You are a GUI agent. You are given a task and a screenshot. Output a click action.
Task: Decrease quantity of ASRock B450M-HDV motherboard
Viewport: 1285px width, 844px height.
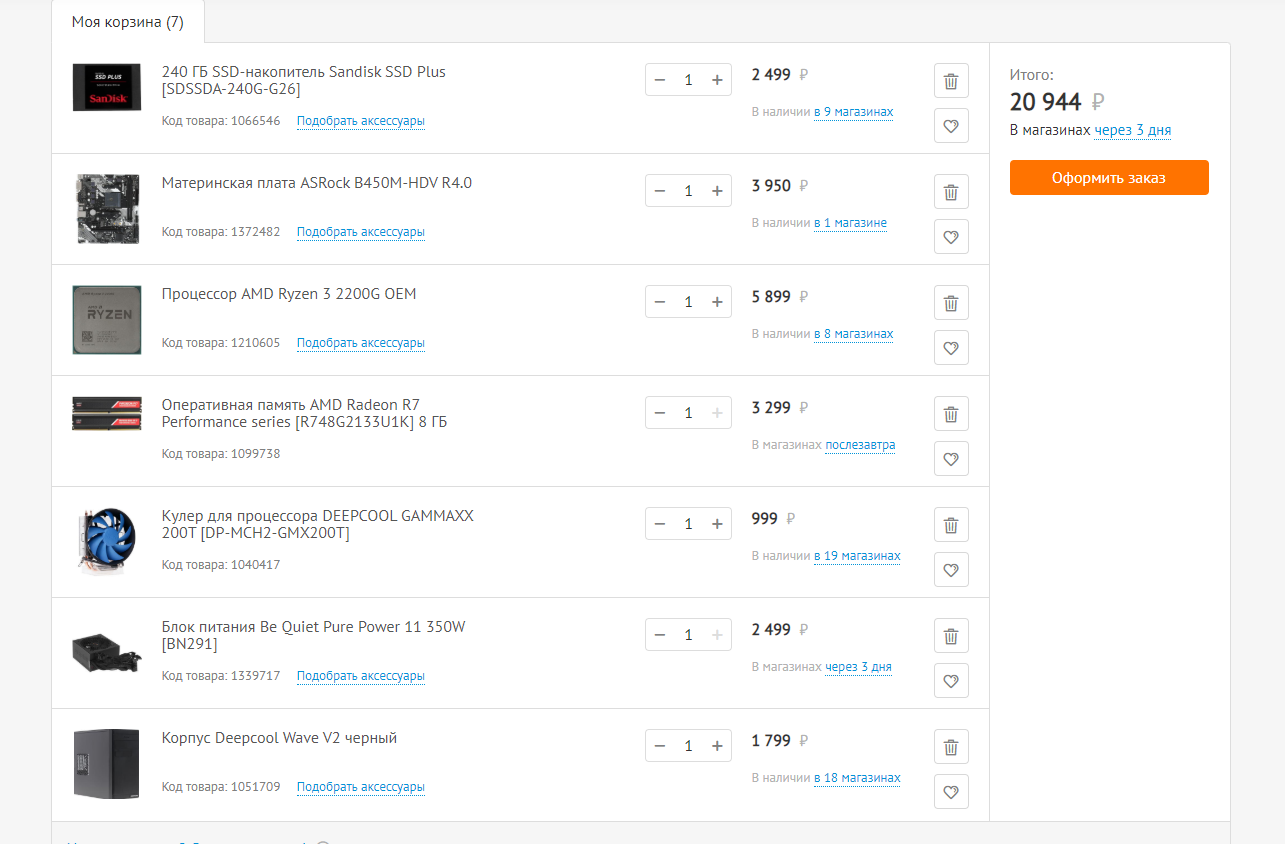click(x=660, y=191)
